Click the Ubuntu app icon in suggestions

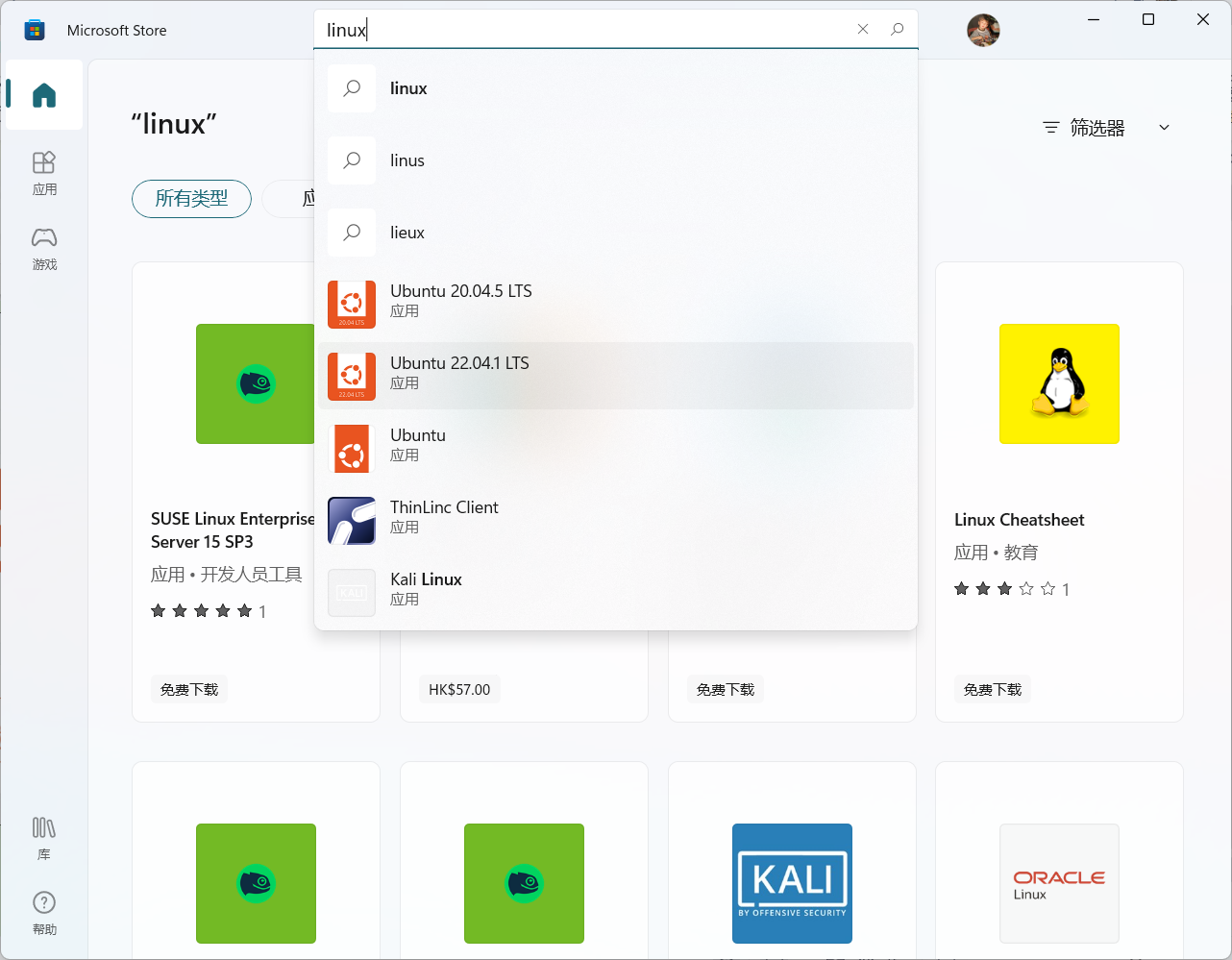(x=352, y=449)
